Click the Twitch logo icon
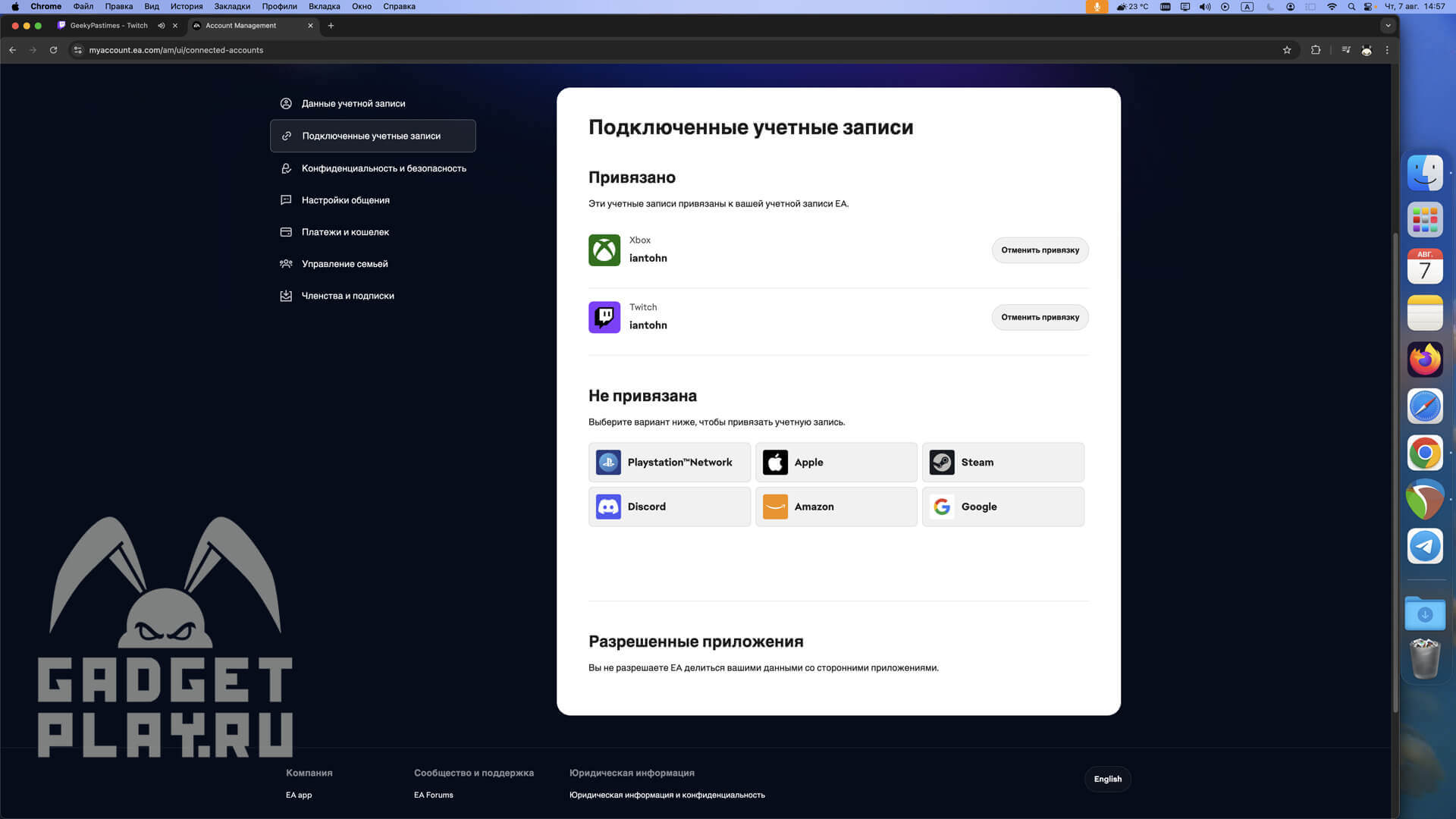The width and height of the screenshot is (1456, 819). click(x=604, y=317)
